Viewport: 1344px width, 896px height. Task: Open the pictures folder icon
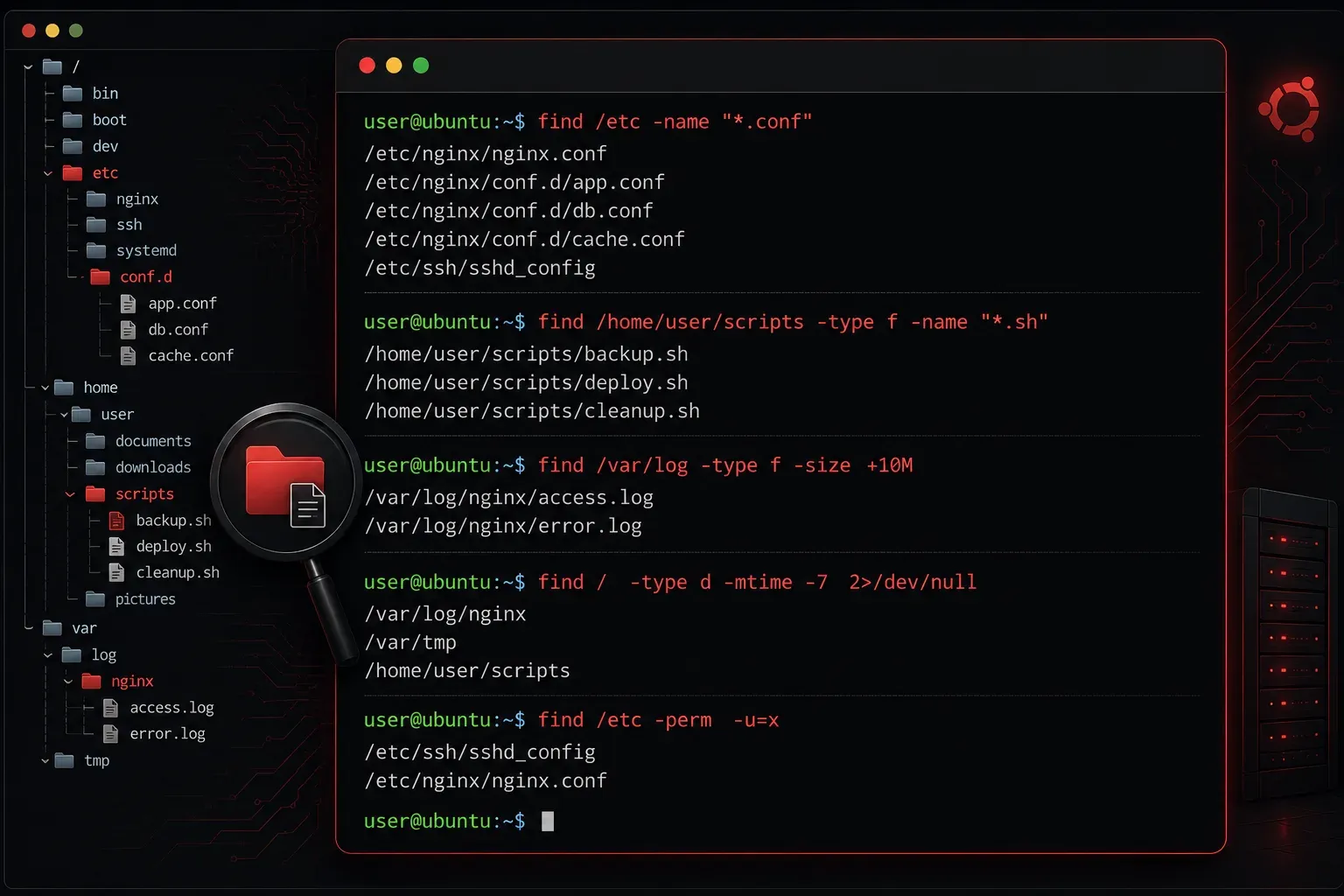tap(95, 599)
